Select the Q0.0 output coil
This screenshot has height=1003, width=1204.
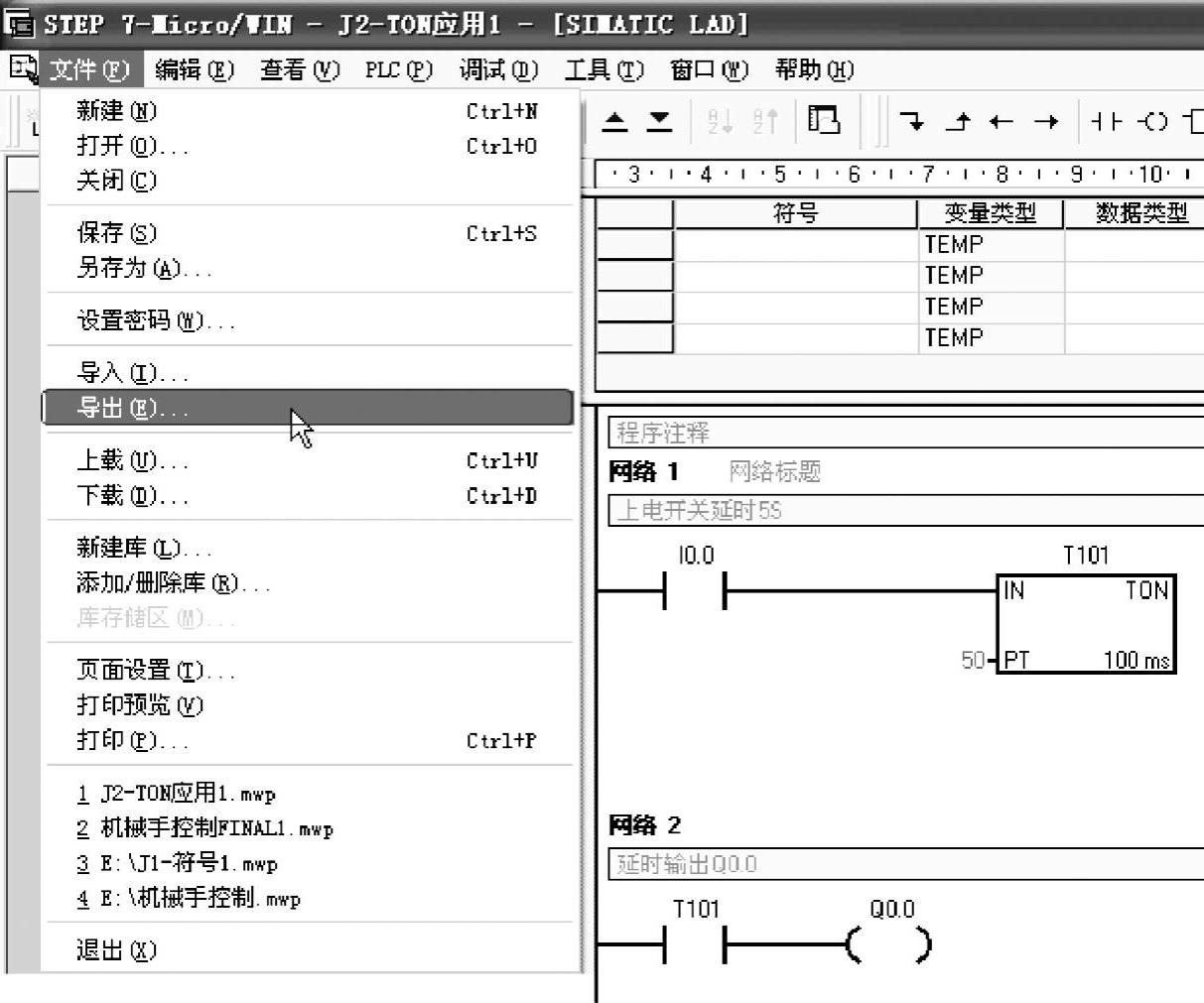tap(889, 944)
